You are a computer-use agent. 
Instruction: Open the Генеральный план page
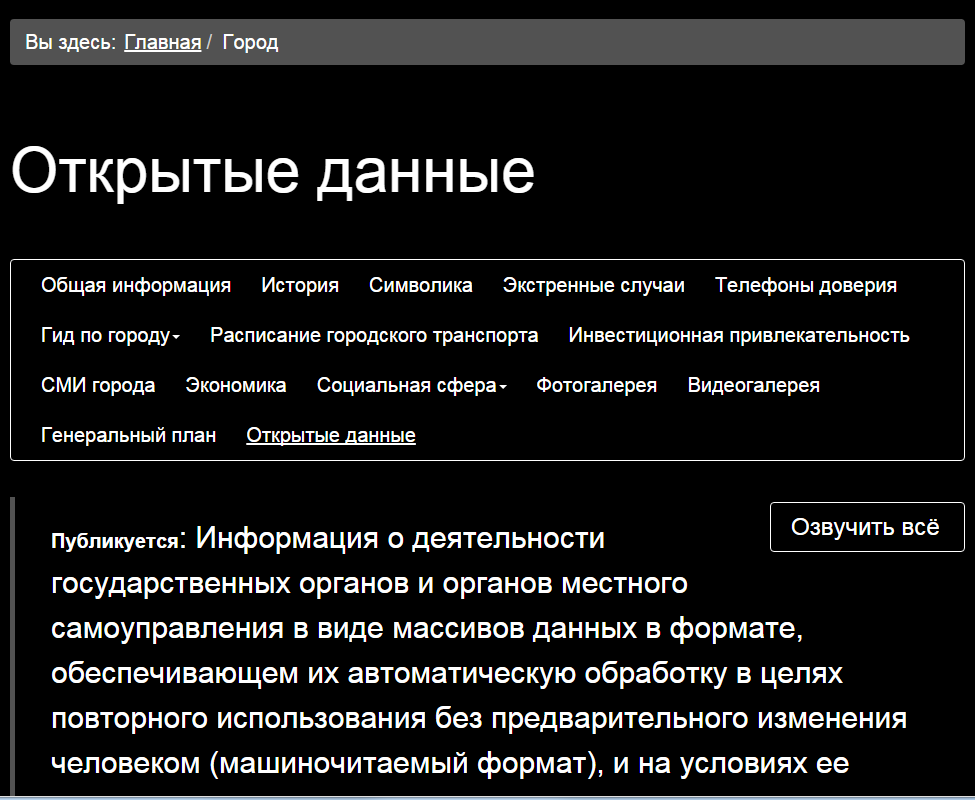coord(128,435)
